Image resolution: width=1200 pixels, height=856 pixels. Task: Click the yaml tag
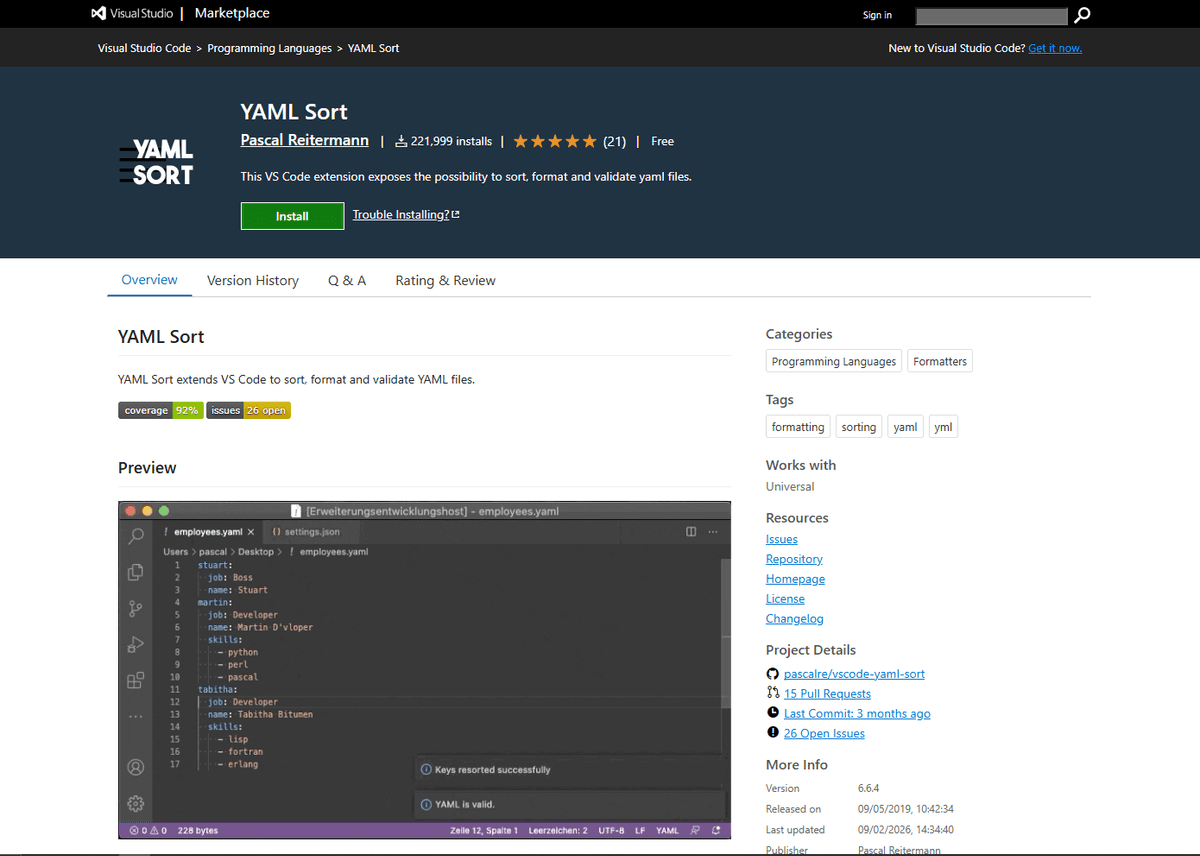(x=905, y=427)
